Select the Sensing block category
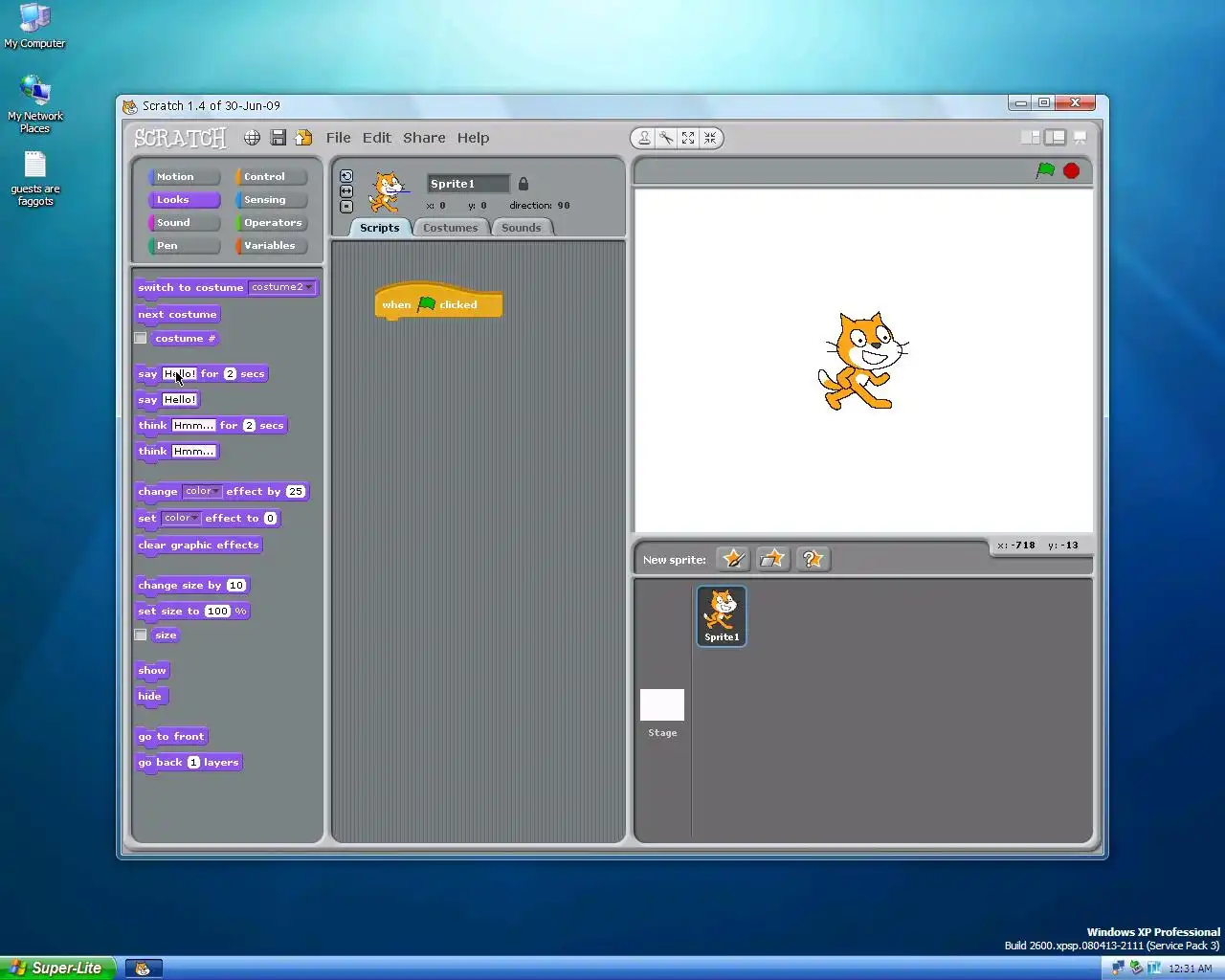The image size is (1225, 980). tap(272, 200)
